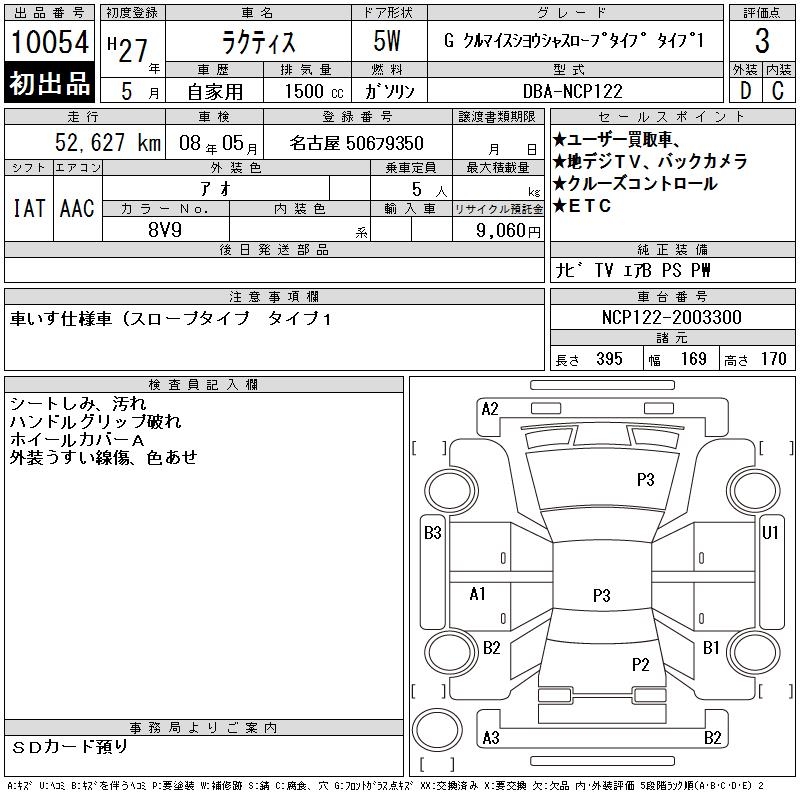Viewport: 800px width, 800px height.
Task: Click damage mark P2 on rear hatch
Action: (x=640, y=664)
